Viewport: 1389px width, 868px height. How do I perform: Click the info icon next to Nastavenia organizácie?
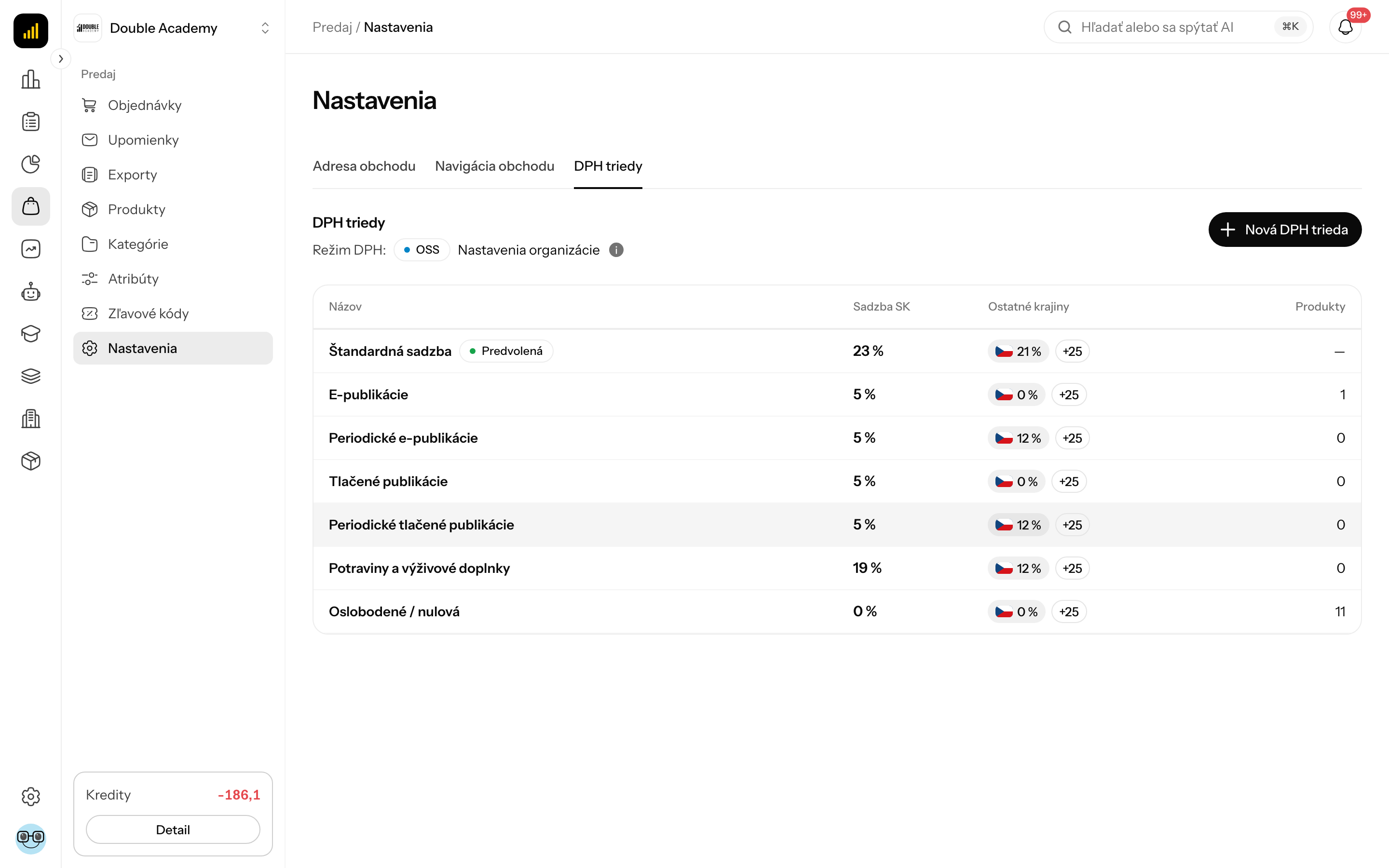tap(616, 250)
